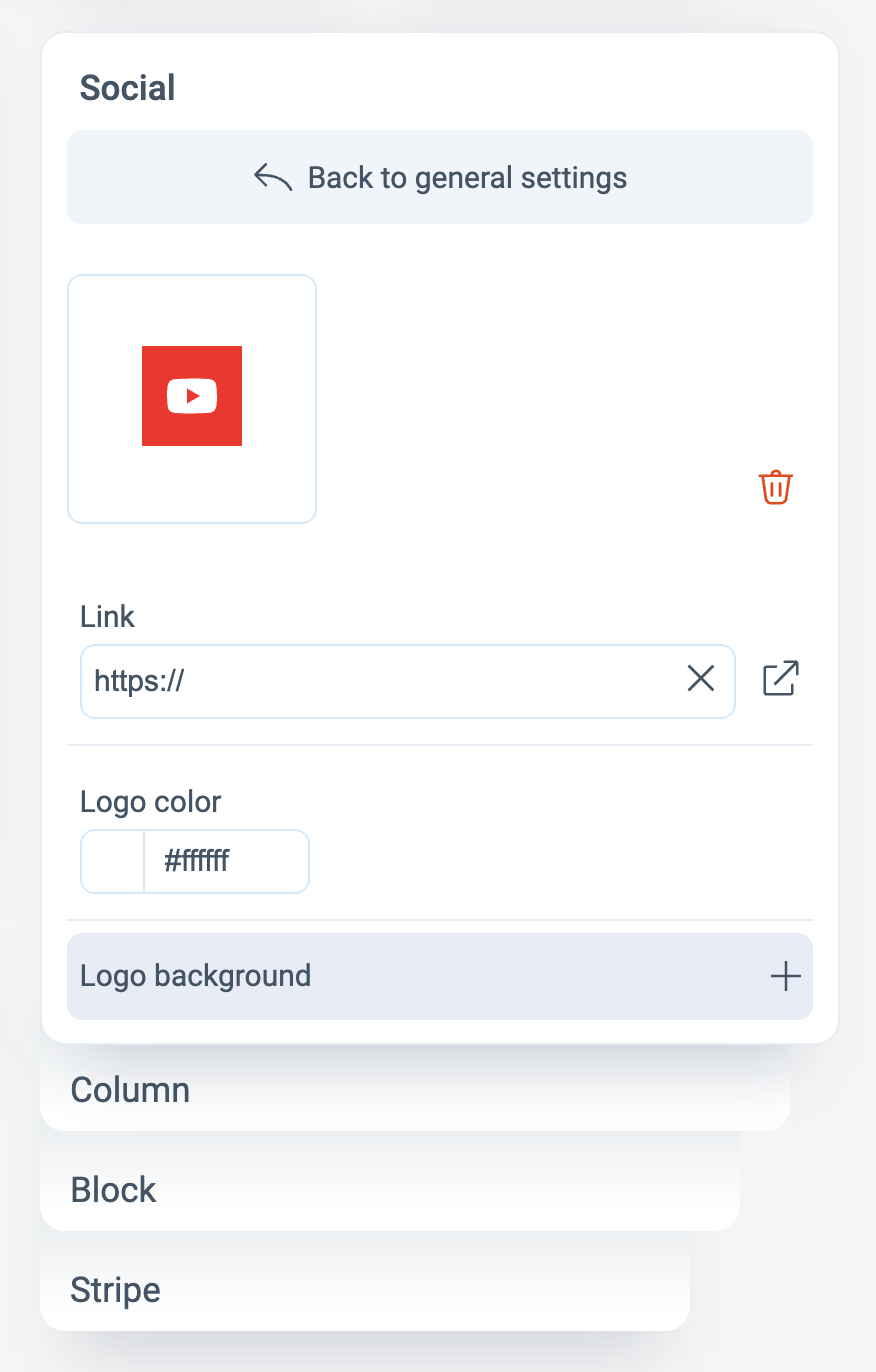Click the Logo color label
This screenshot has height=1372, width=876.
coord(151,802)
